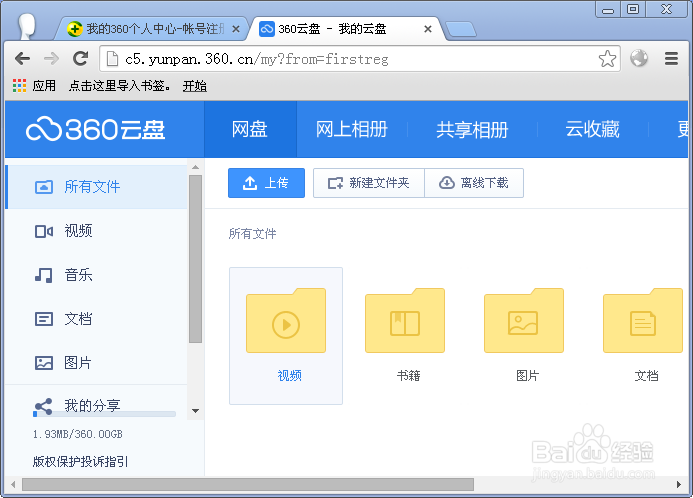Open the globe extension icon
The height and width of the screenshot is (498, 693).
click(x=639, y=58)
